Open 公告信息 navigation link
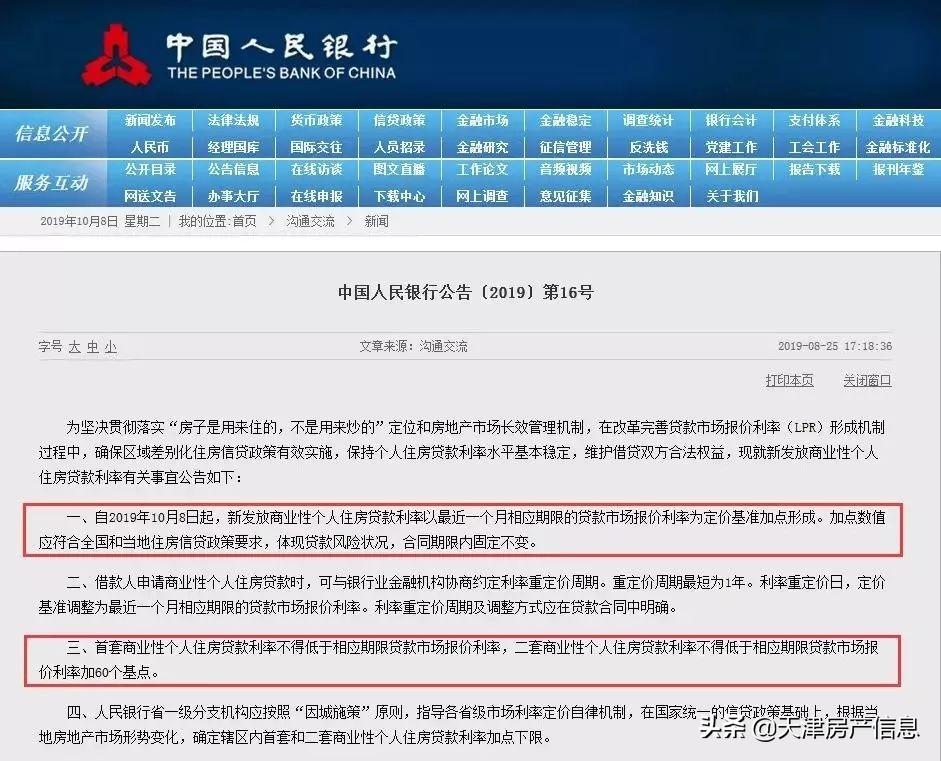This screenshot has width=941, height=761. 233,170
